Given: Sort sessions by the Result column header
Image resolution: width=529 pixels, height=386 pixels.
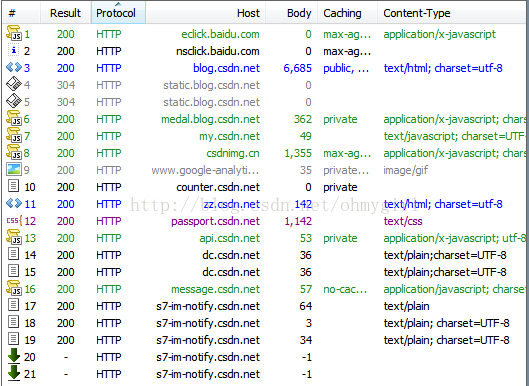Looking at the screenshot, I should 65,13.
